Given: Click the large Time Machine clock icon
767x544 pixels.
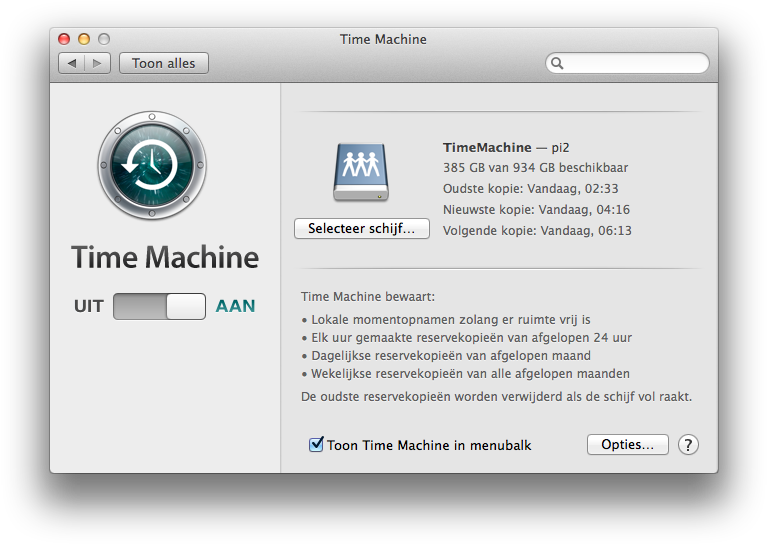Looking at the screenshot, I should (x=152, y=165).
